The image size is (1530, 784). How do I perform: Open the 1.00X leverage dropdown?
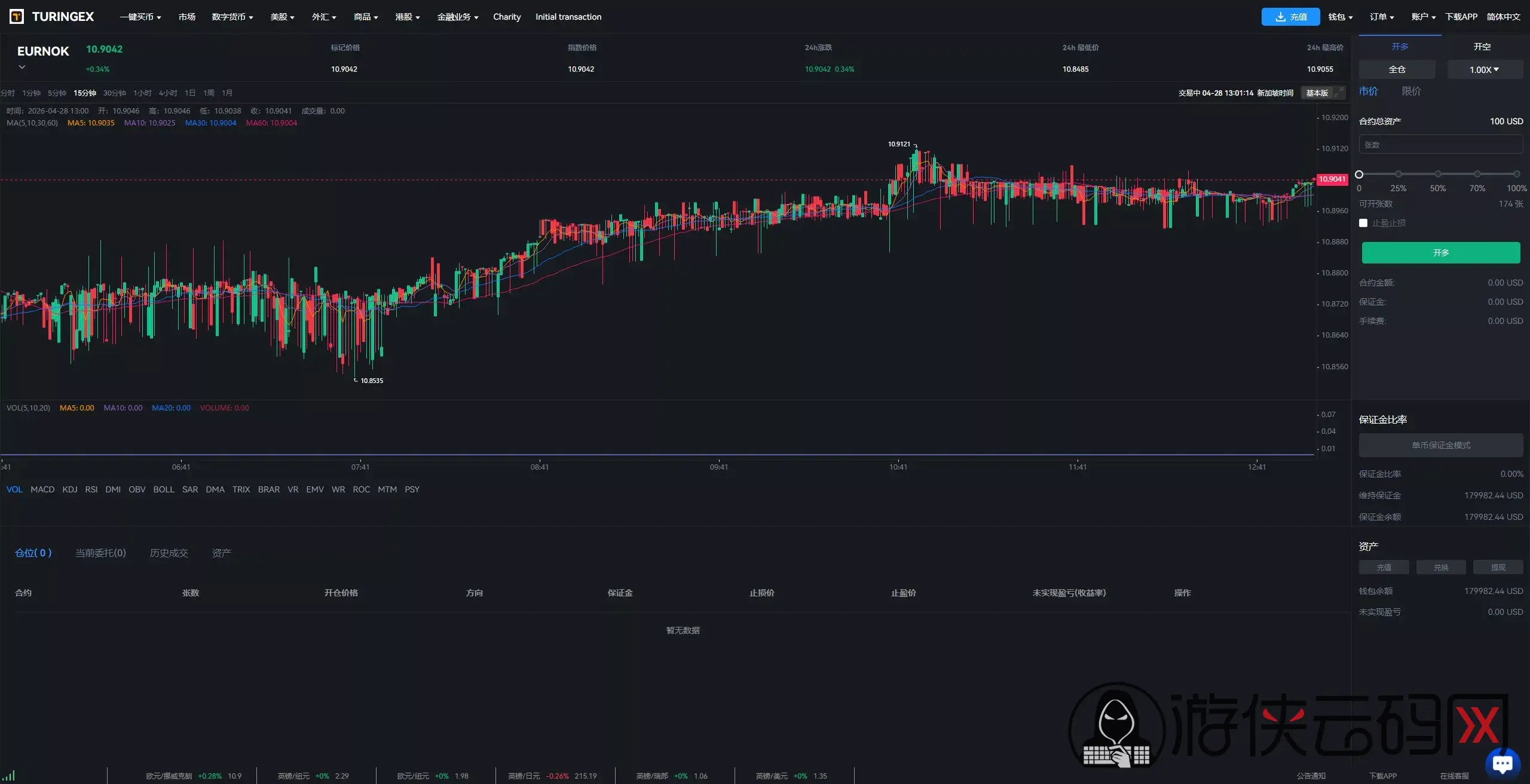tap(1485, 69)
